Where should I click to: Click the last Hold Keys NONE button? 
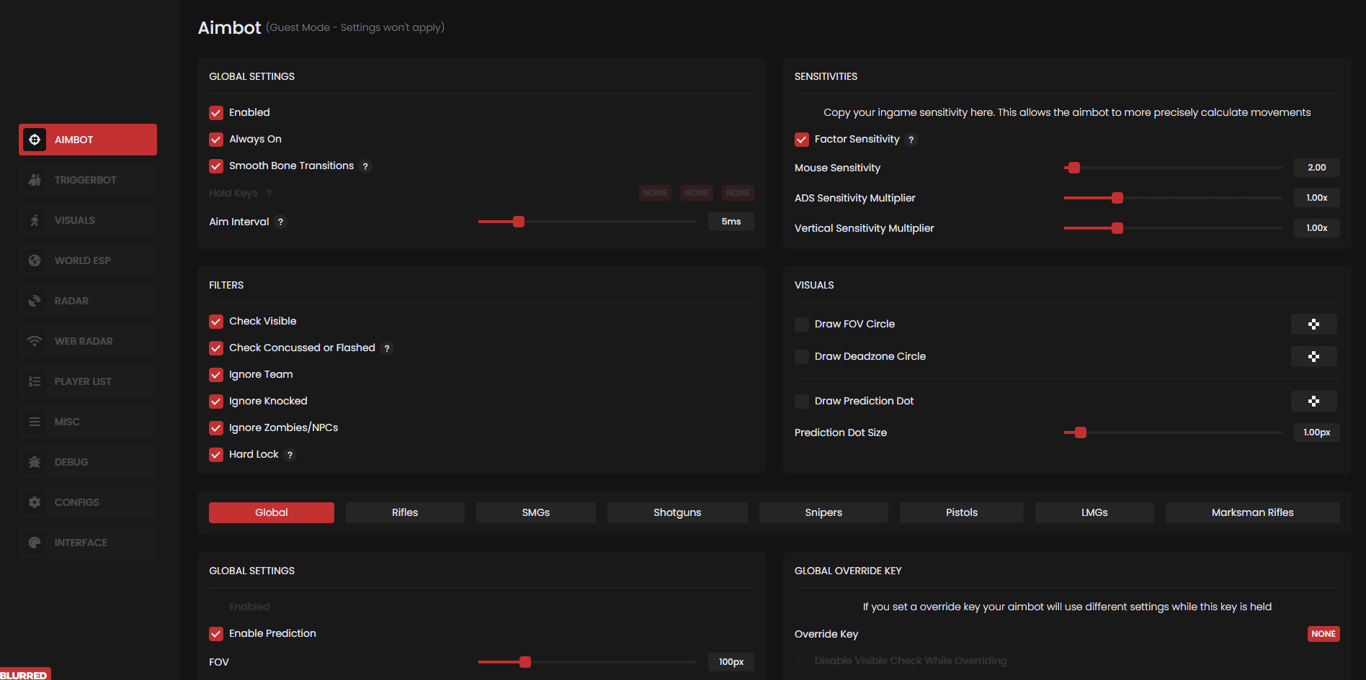[738, 193]
